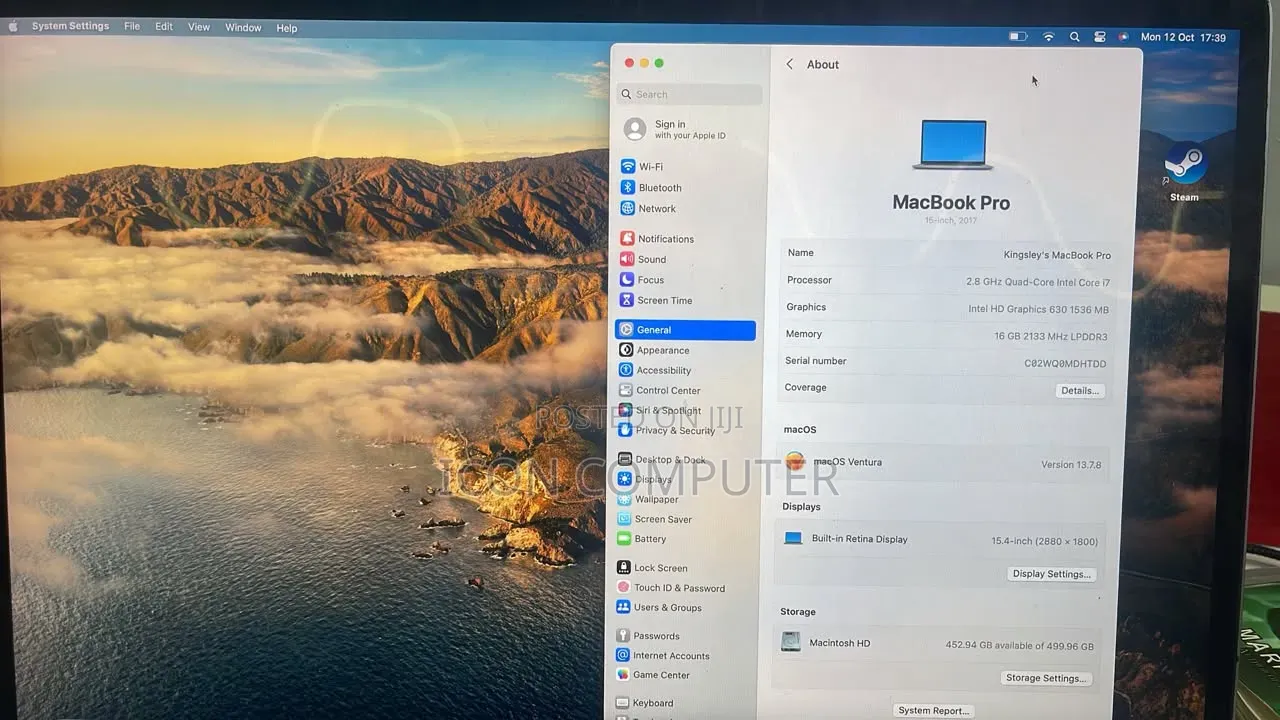
Task: Select Accessibility icon in sidebar
Action: click(626, 370)
